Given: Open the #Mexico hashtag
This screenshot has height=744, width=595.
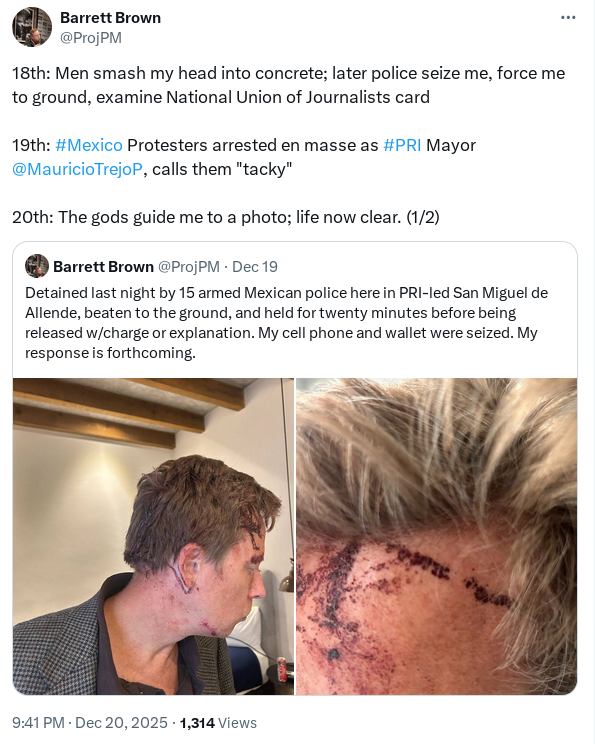Looking at the screenshot, I should [89, 145].
